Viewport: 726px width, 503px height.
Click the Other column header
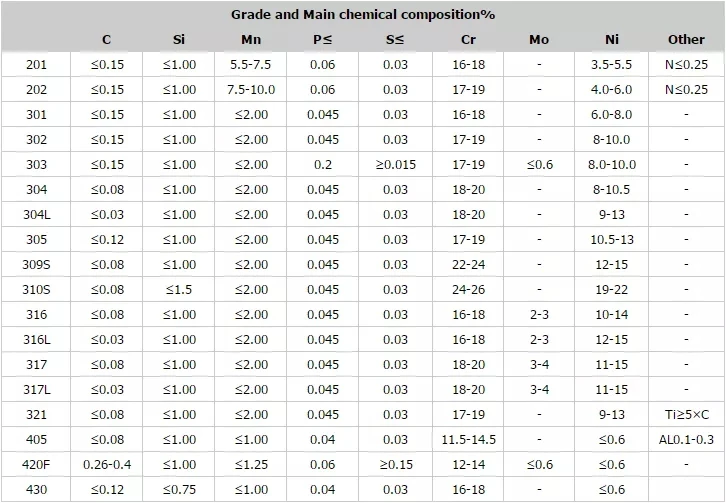point(686,40)
